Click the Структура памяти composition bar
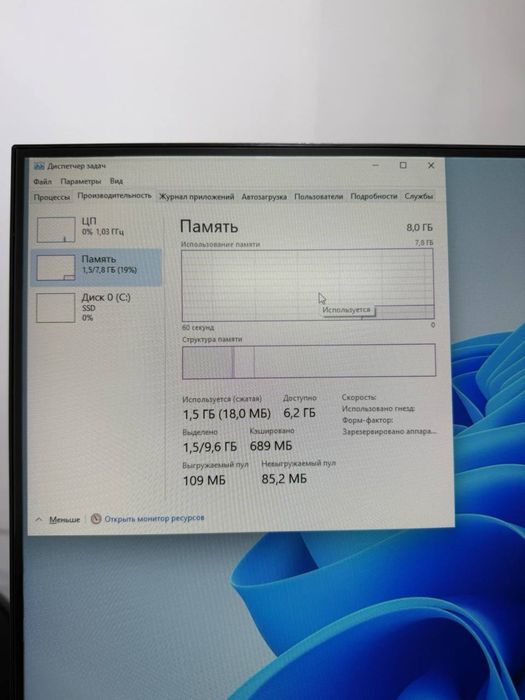 point(308,361)
